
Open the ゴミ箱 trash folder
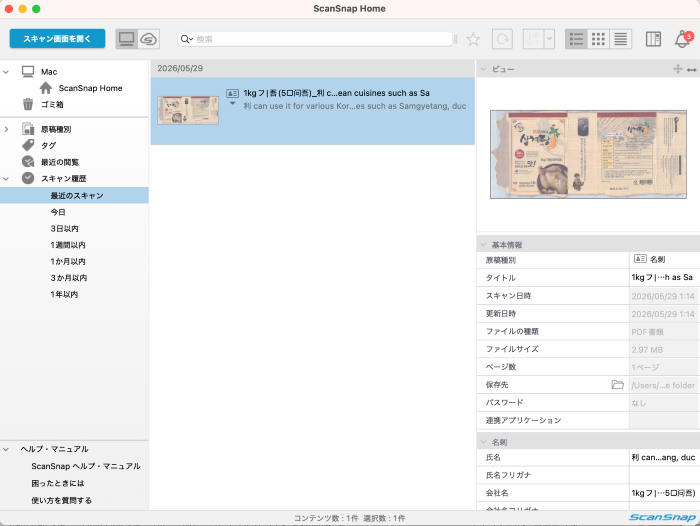click(52, 104)
